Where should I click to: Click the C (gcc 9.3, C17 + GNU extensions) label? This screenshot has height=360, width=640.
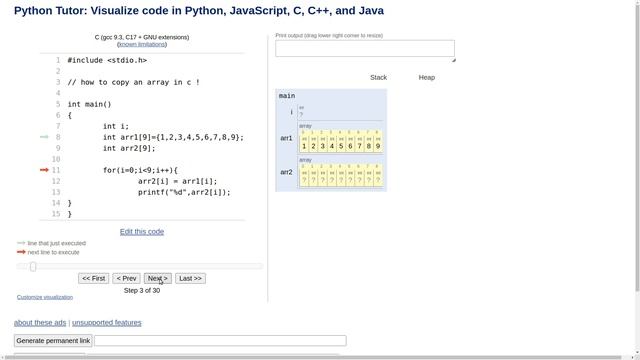(142, 37)
